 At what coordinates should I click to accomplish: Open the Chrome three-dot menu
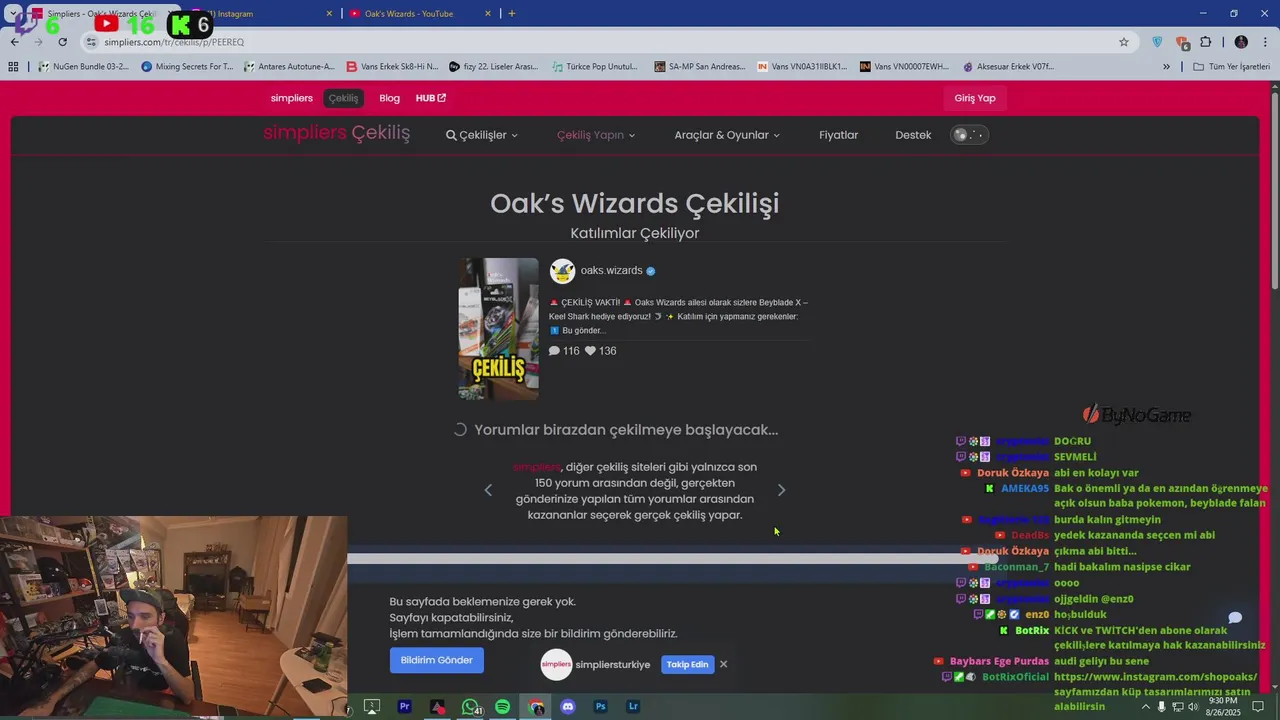[1264, 42]
